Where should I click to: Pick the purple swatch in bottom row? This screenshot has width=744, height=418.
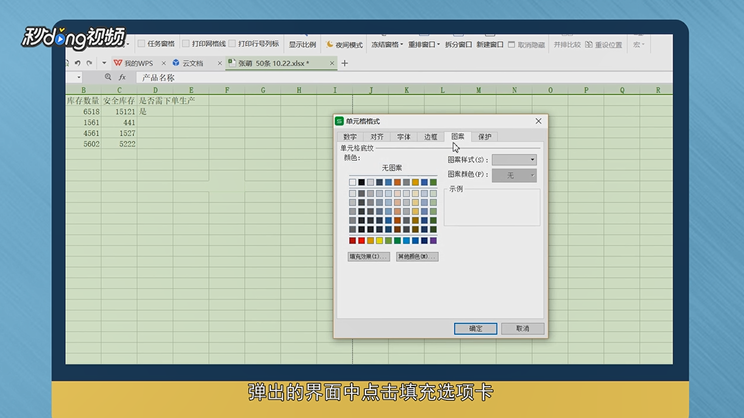pos(433,241)
